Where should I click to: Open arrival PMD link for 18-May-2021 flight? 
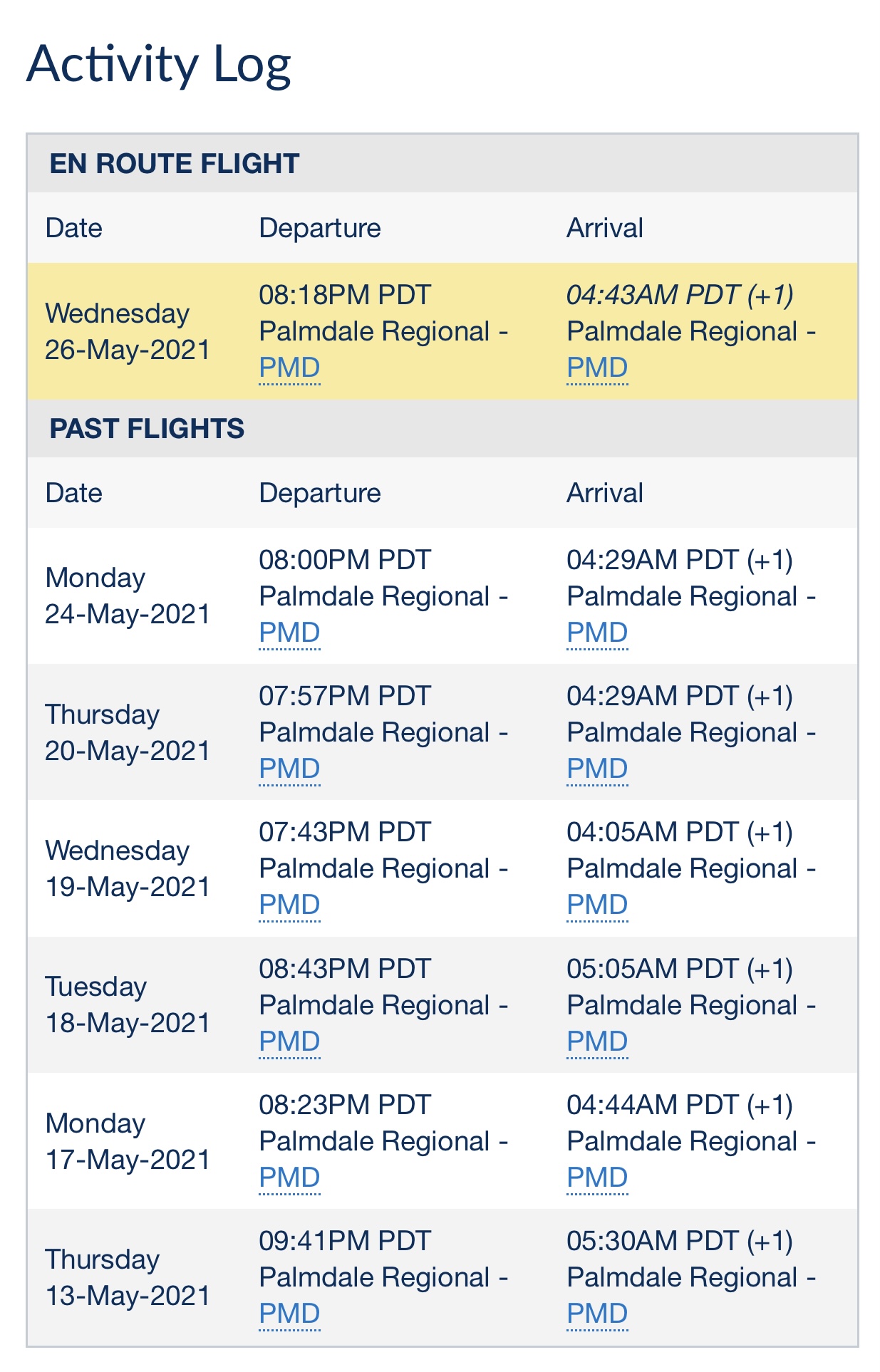(x=597, y=1042)
